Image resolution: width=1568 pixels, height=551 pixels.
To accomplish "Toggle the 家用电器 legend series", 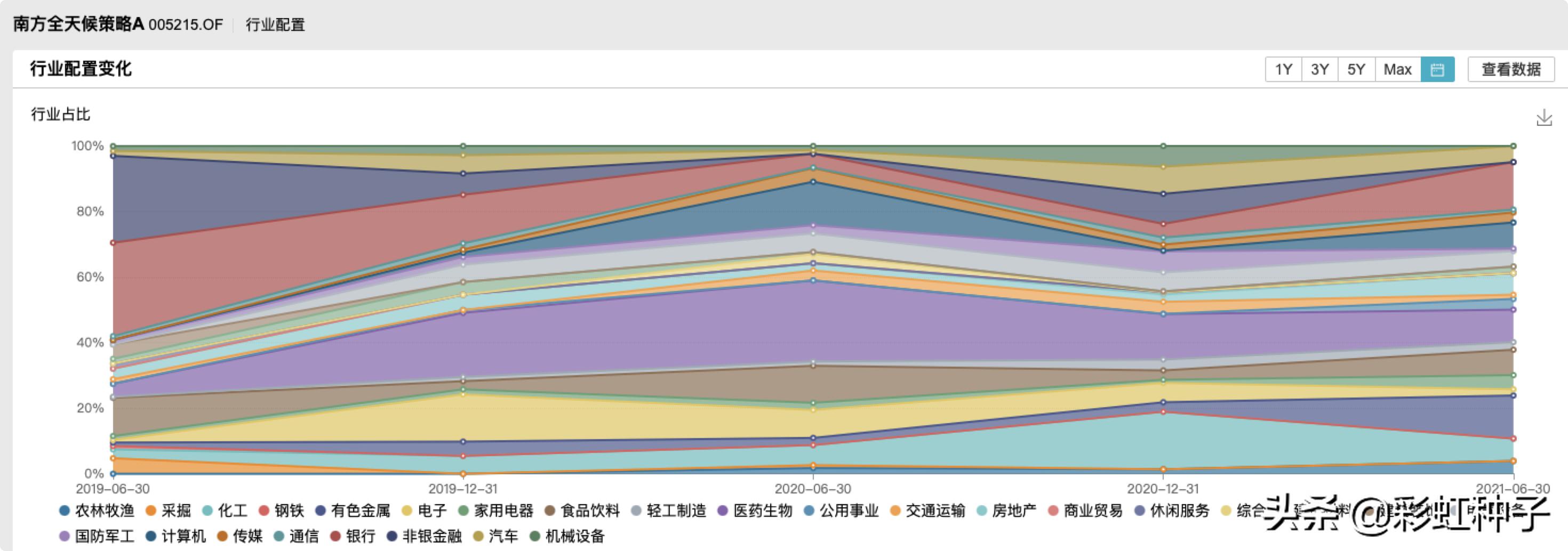I will (x=496, y=511).
